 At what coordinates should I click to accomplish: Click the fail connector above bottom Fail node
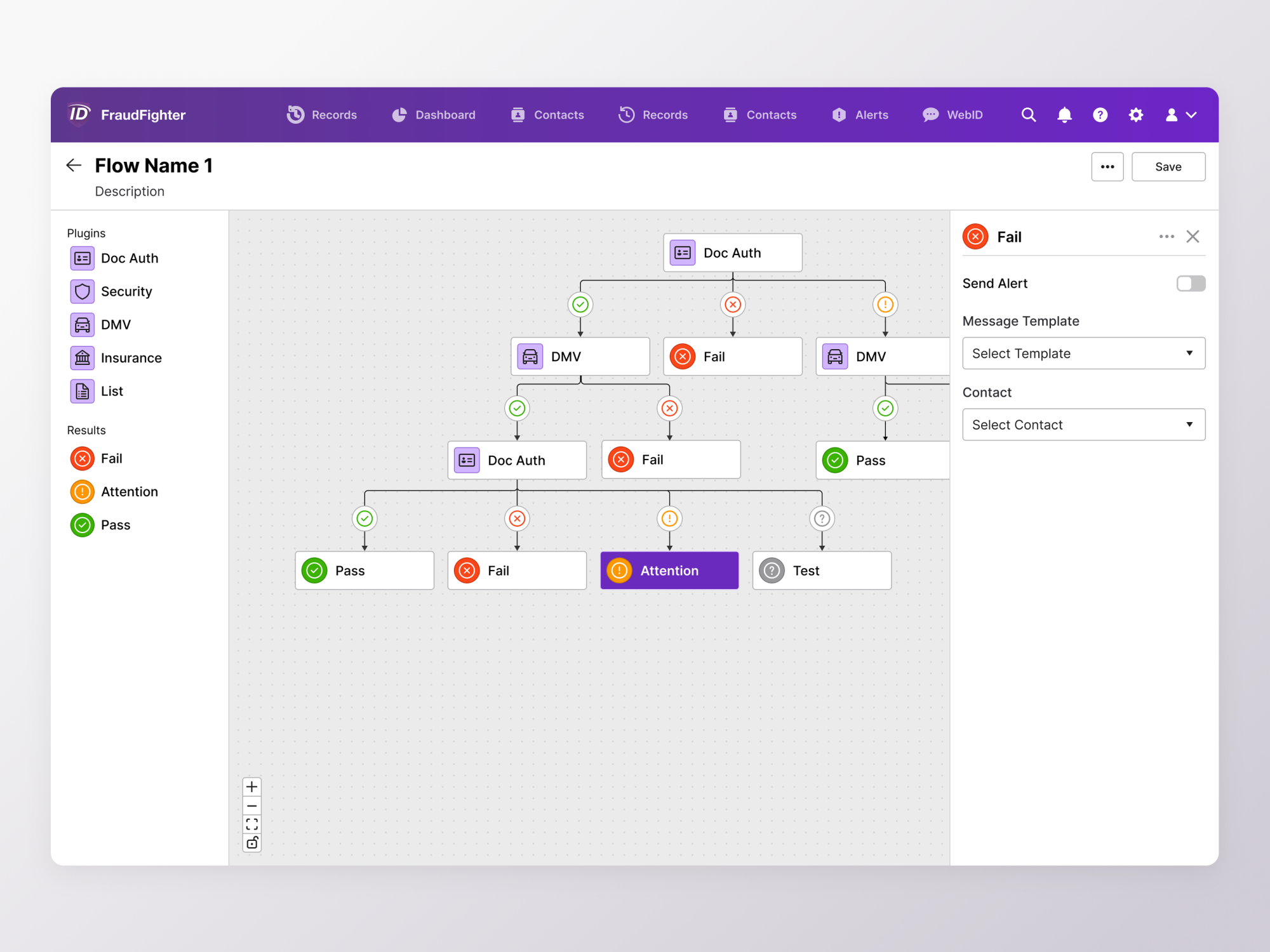point(517,519)
